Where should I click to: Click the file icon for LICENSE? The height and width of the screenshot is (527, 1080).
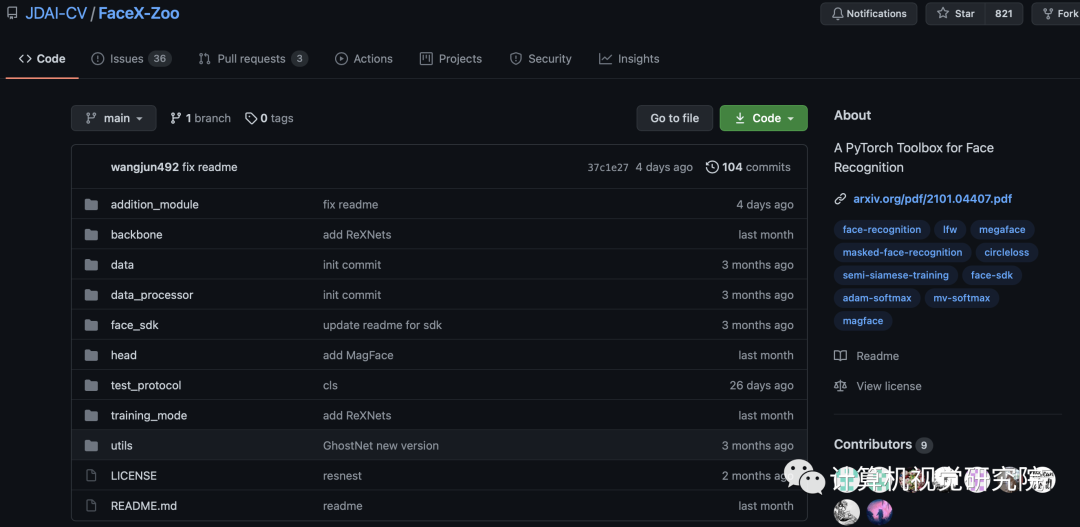(91, 475)
